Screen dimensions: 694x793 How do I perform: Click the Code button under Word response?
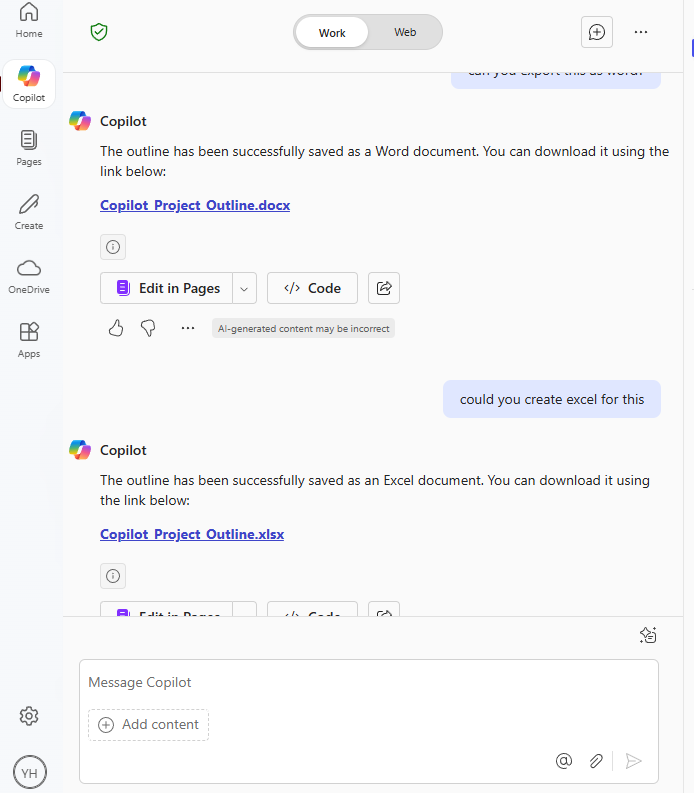coord(312,288)
